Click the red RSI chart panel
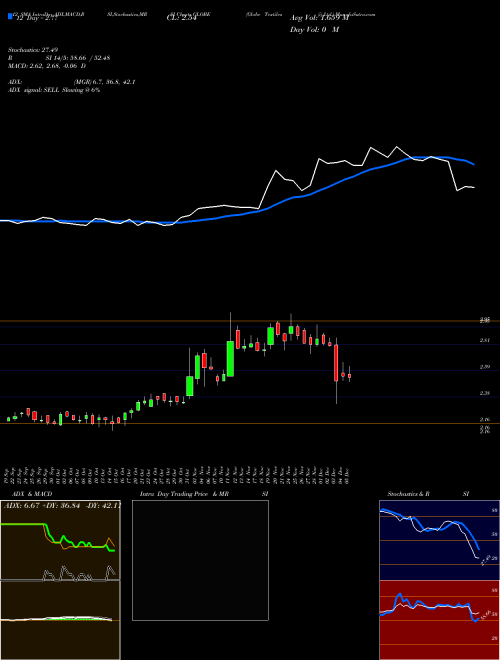This screenshot has width=500, height=660. (439, 620)
